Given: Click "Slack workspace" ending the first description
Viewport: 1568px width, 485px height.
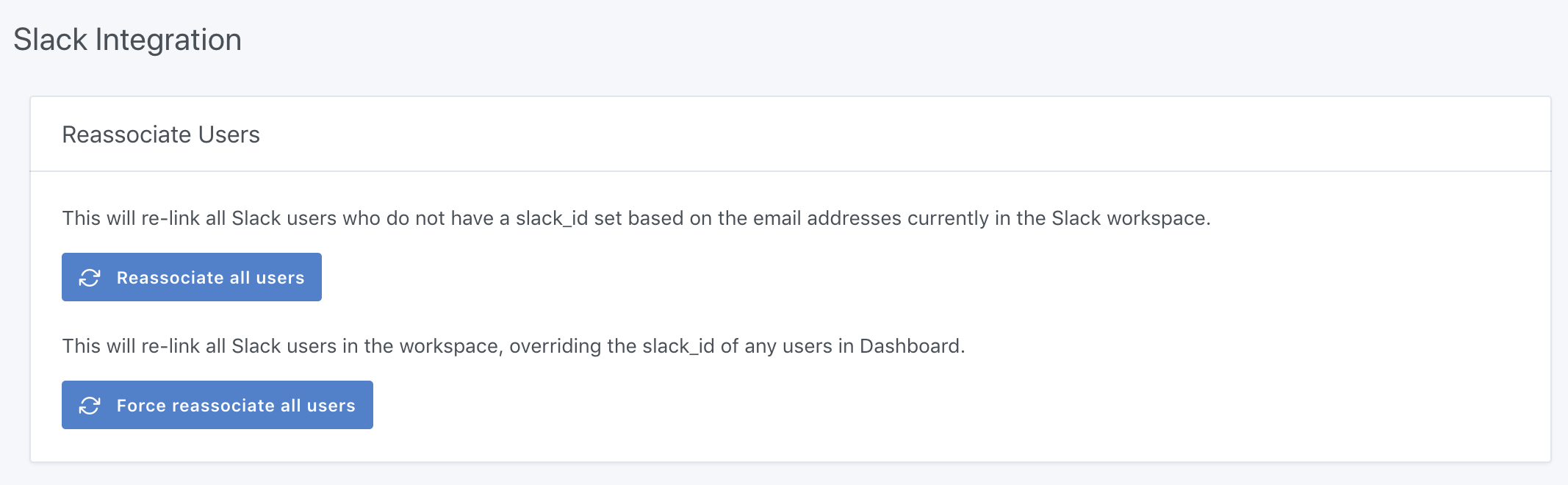Looking at the screenshot, I should [1129, 218].
